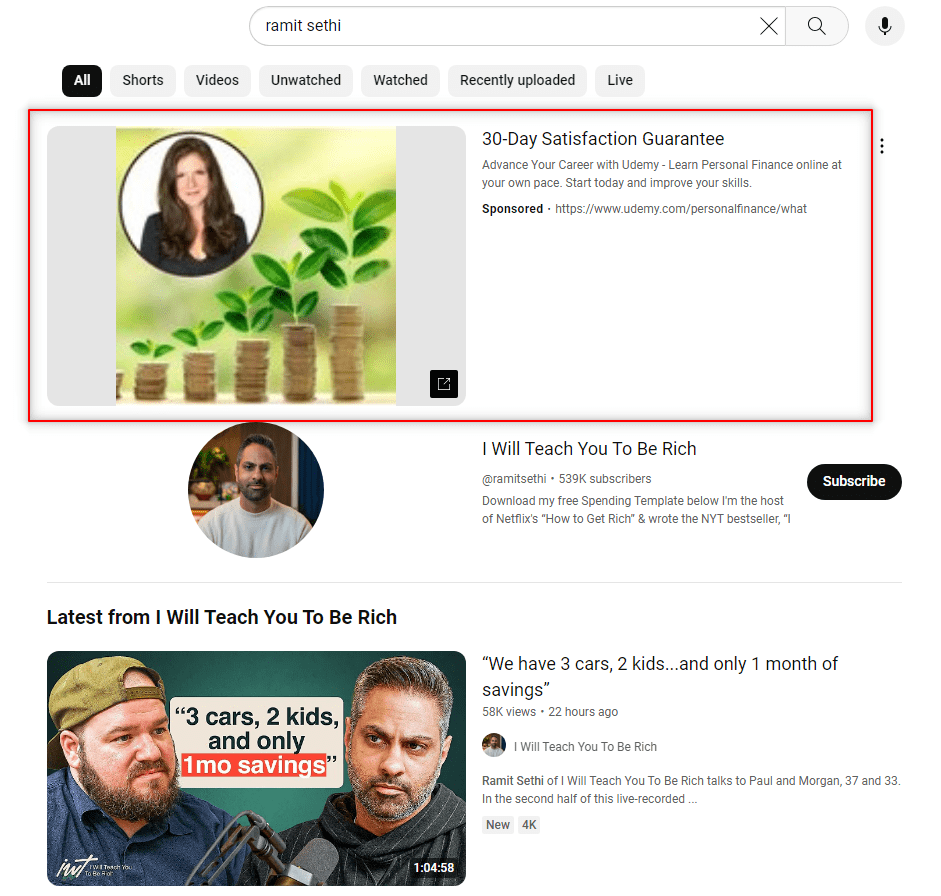Enable the Watched filter

(x=400, y=80)
